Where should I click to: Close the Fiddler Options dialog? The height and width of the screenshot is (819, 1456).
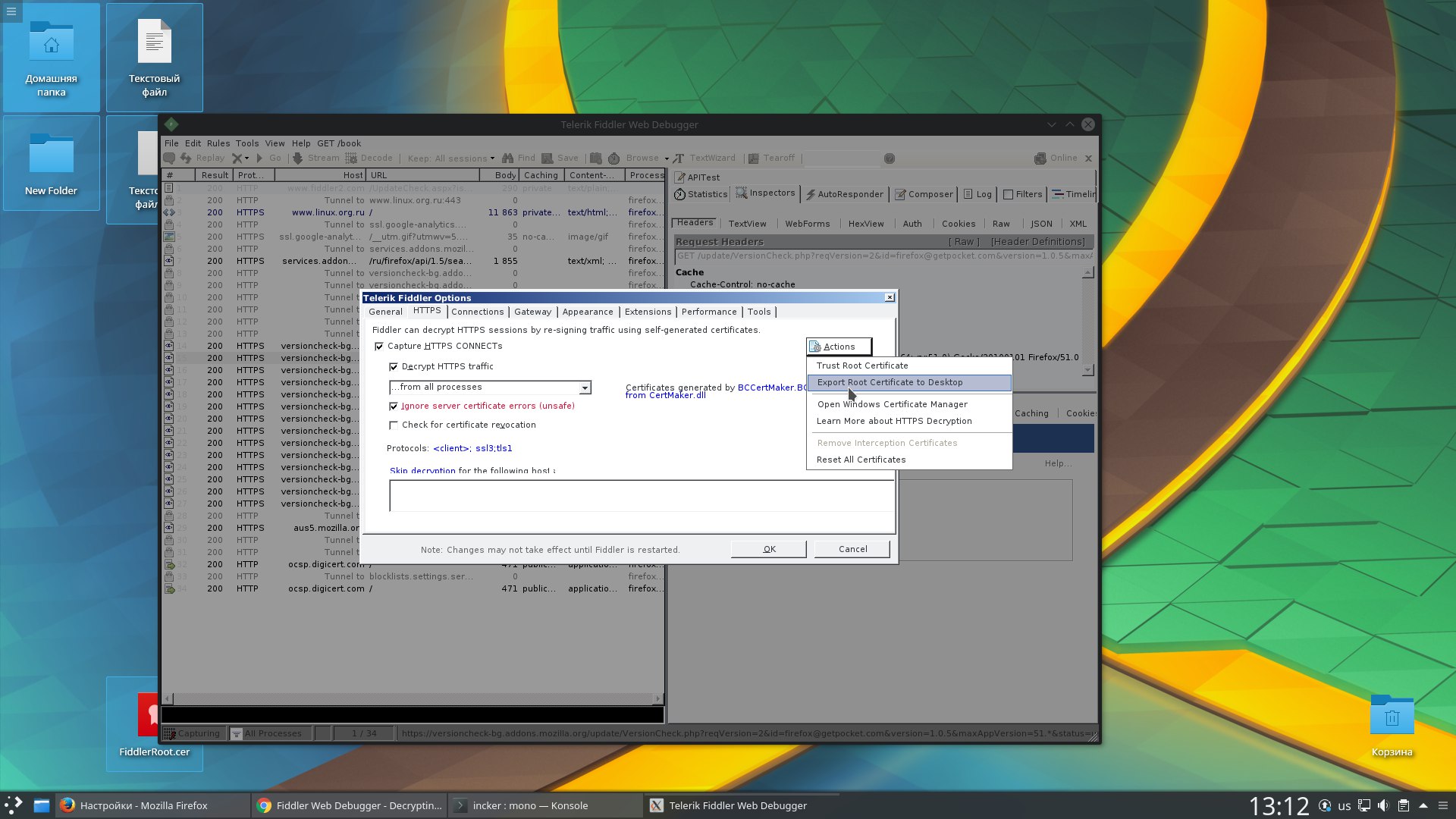[890, 297]
